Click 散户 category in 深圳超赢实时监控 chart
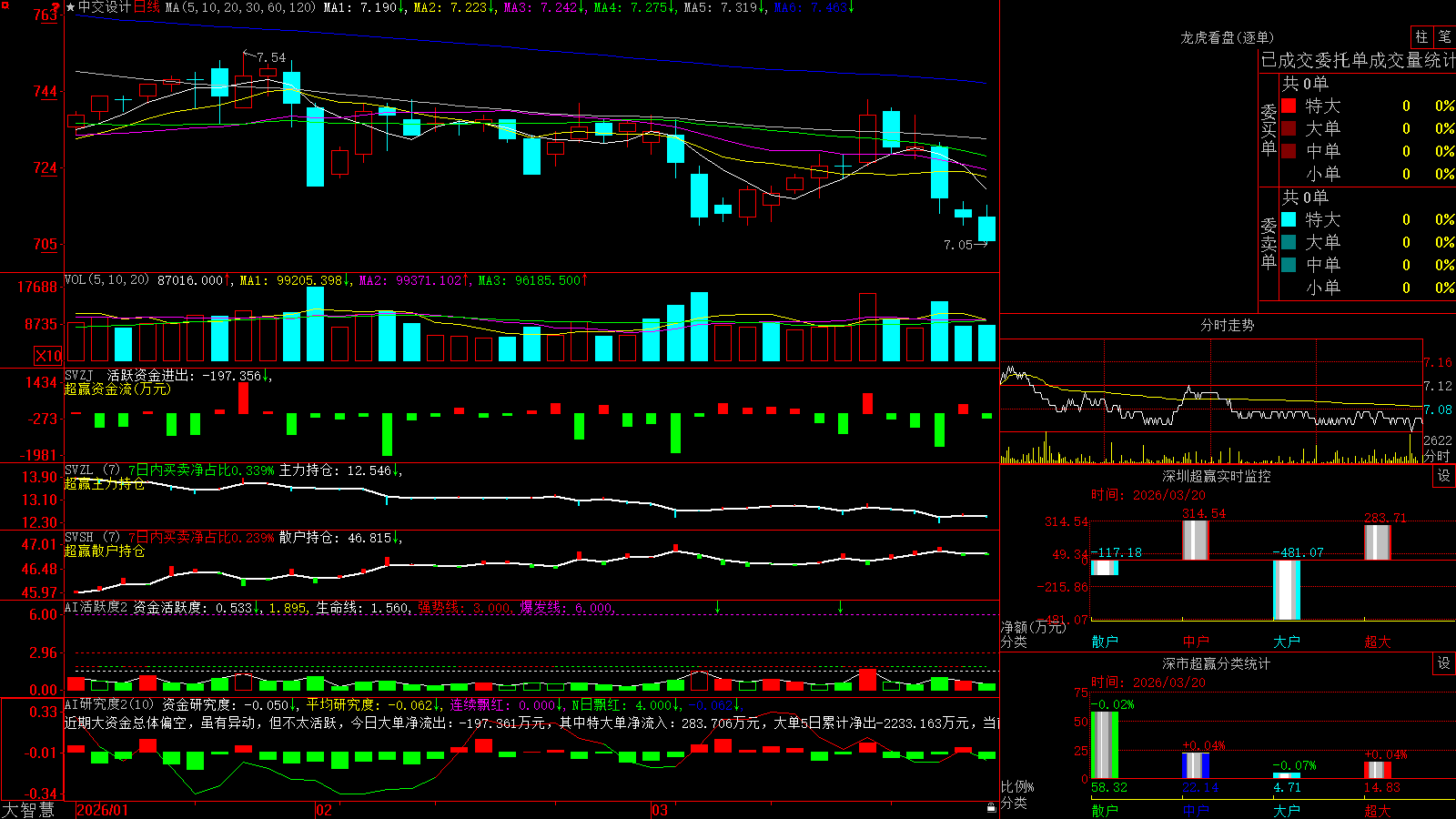Screen dimensions: 1456x819 [x=1105, y=642]
